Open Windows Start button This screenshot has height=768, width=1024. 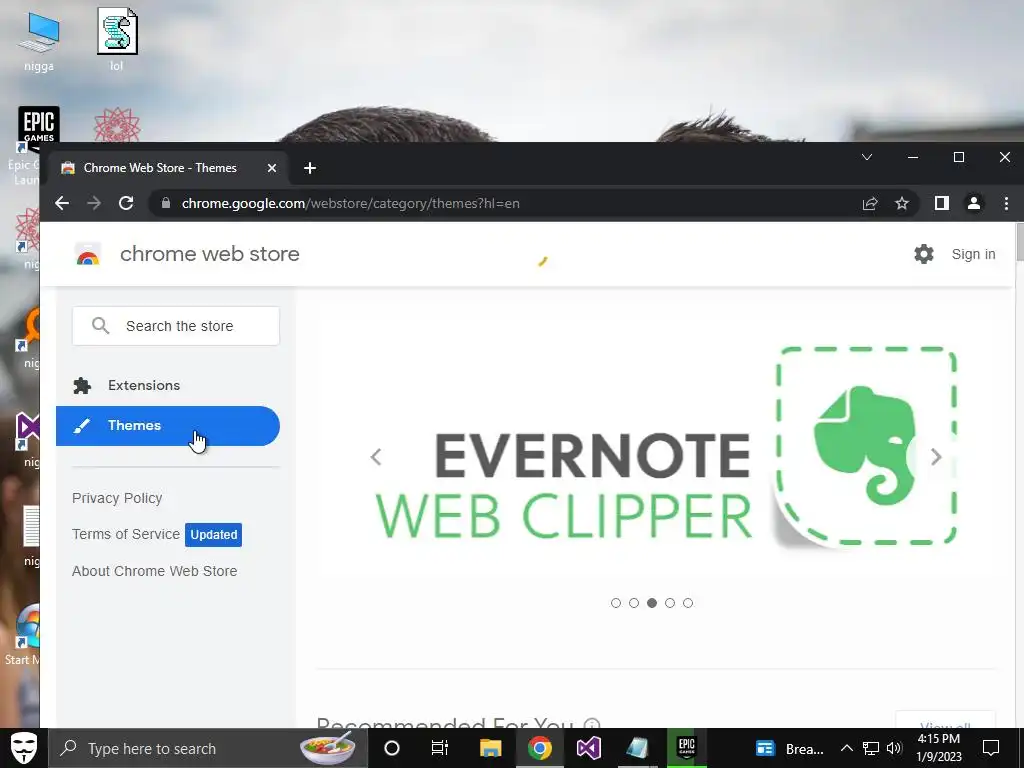tap(24, 748)
